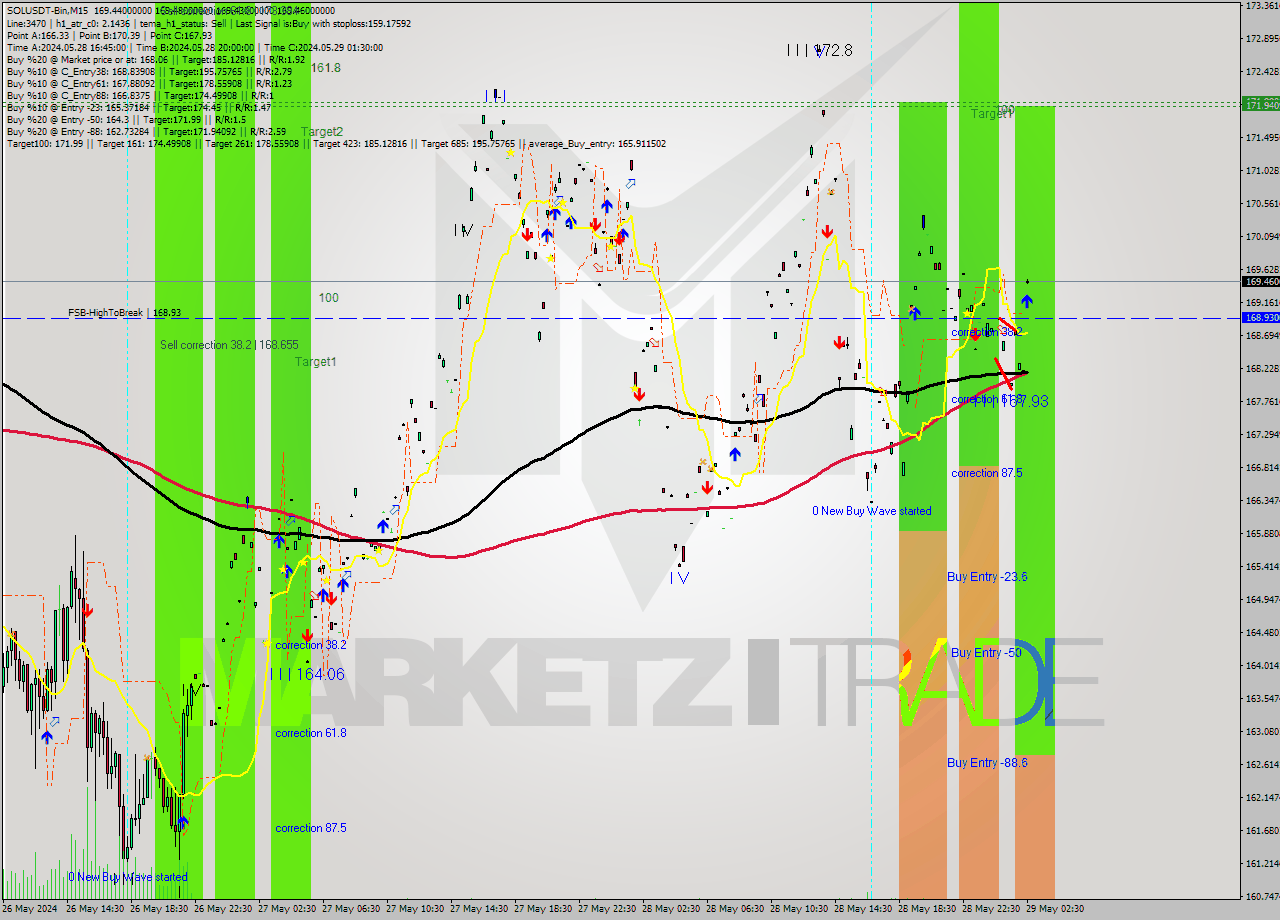
Task: Click the 26 May 18:30 time axis label
Action: coord(160,909)
